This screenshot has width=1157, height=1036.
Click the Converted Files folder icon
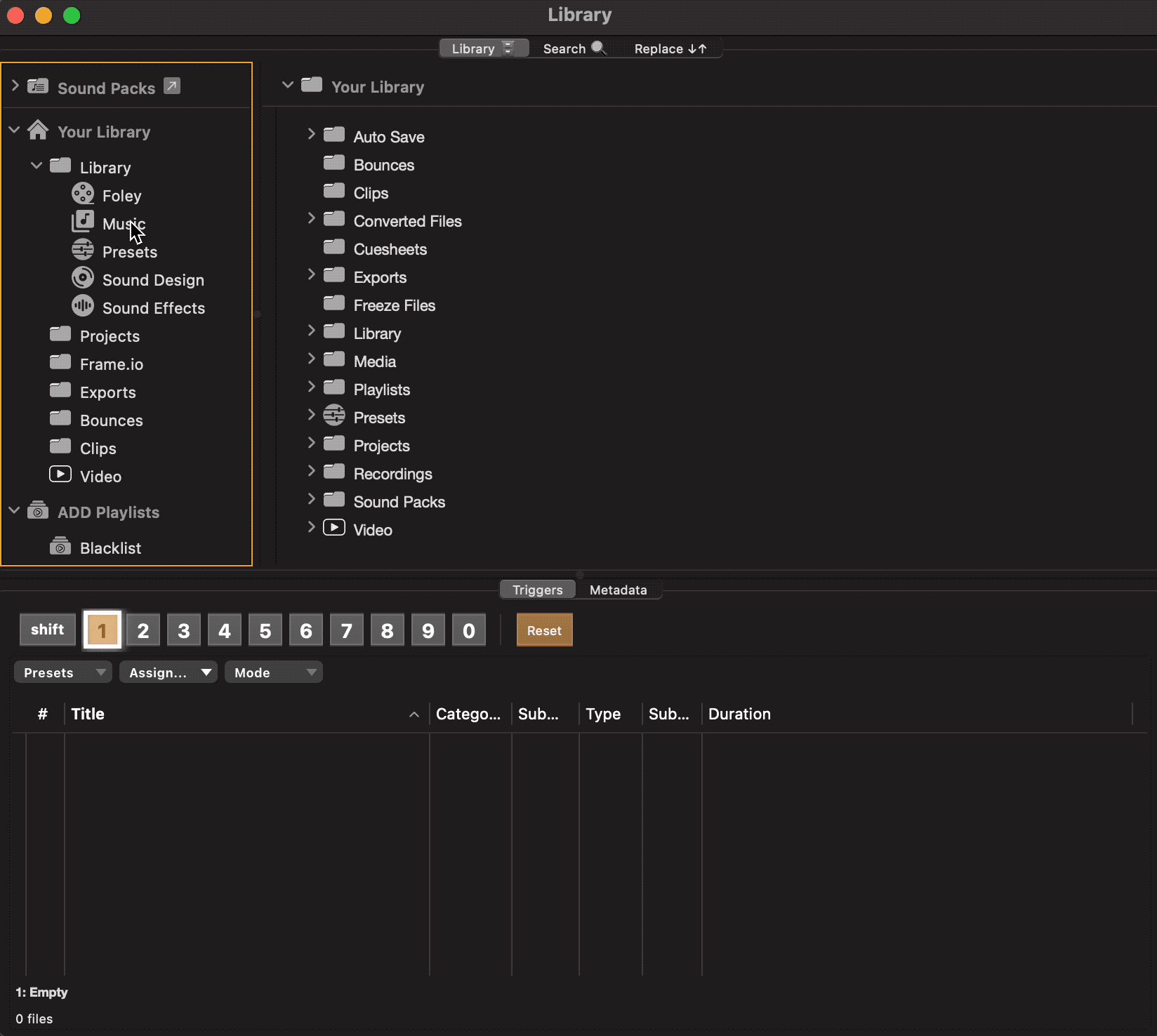[334, 218]
